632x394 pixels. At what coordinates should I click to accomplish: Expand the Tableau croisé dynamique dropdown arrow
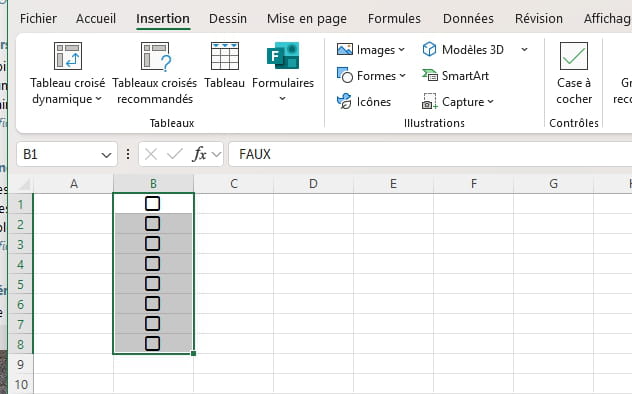click(x=99, y=99)
